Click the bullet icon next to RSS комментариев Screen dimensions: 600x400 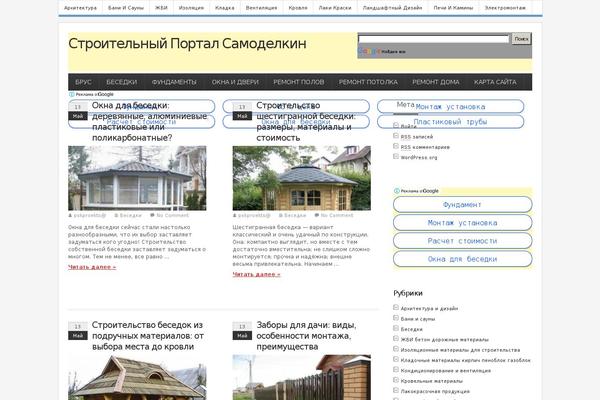click(396, 146)
